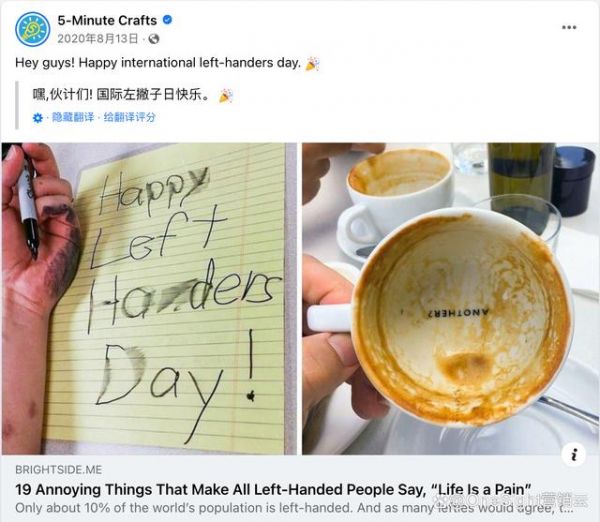Screen dimensions: 600x522
Task: Open the stained coffee cup photo
Action: 450,299
